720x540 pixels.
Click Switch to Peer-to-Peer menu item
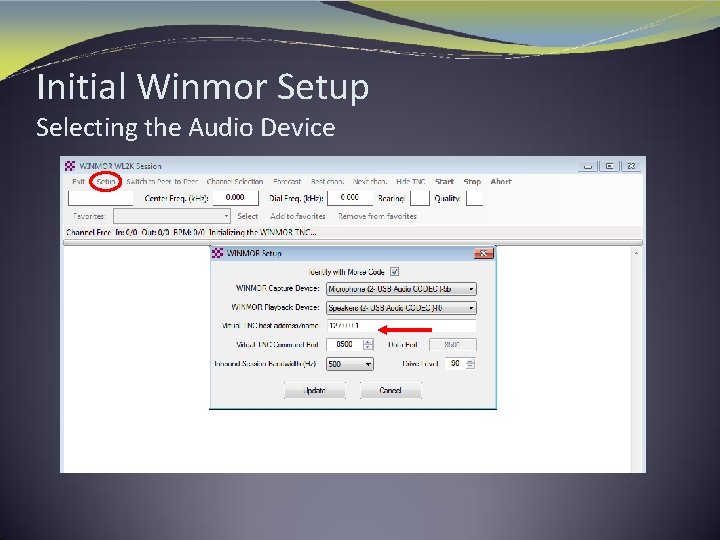coord(162,181)
